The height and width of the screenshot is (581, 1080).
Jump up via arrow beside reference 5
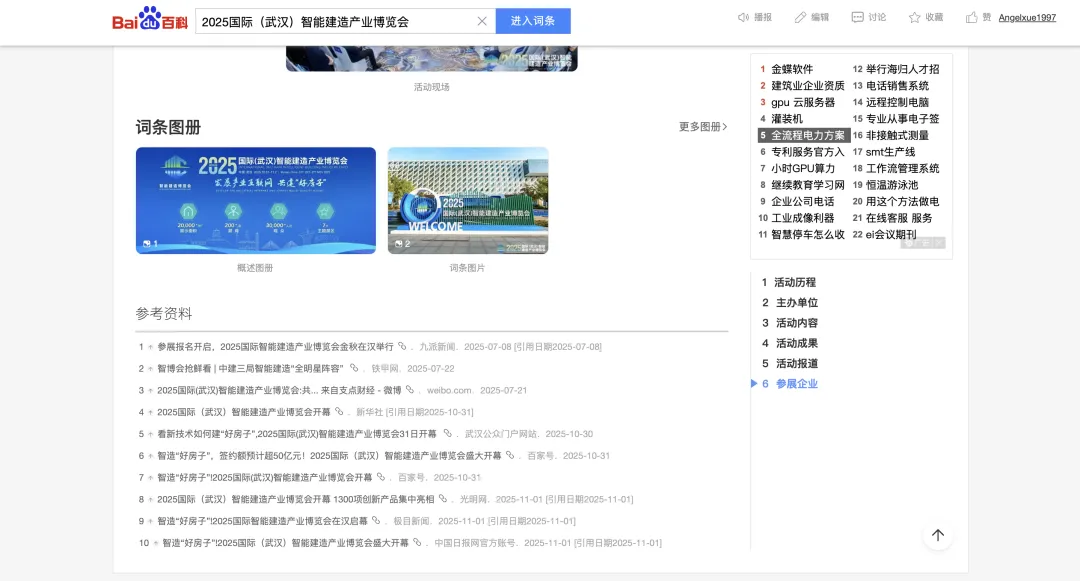(150, 434)
